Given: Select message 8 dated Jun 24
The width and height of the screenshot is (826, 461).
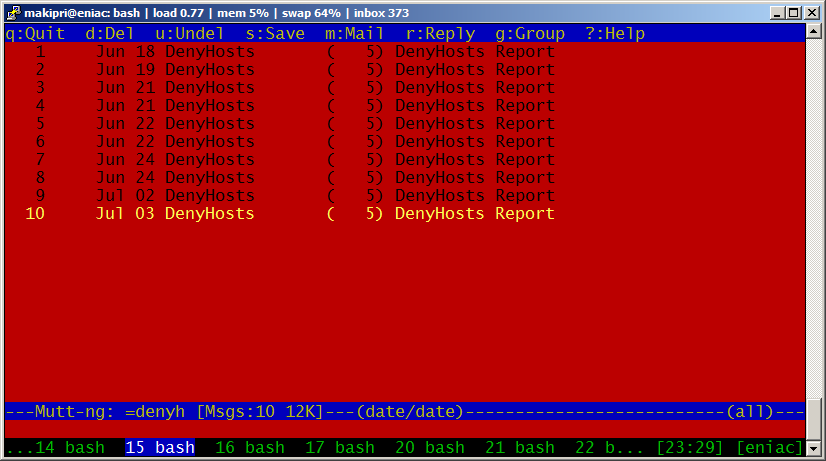Looking at the screenshot, I should [405, 178].
